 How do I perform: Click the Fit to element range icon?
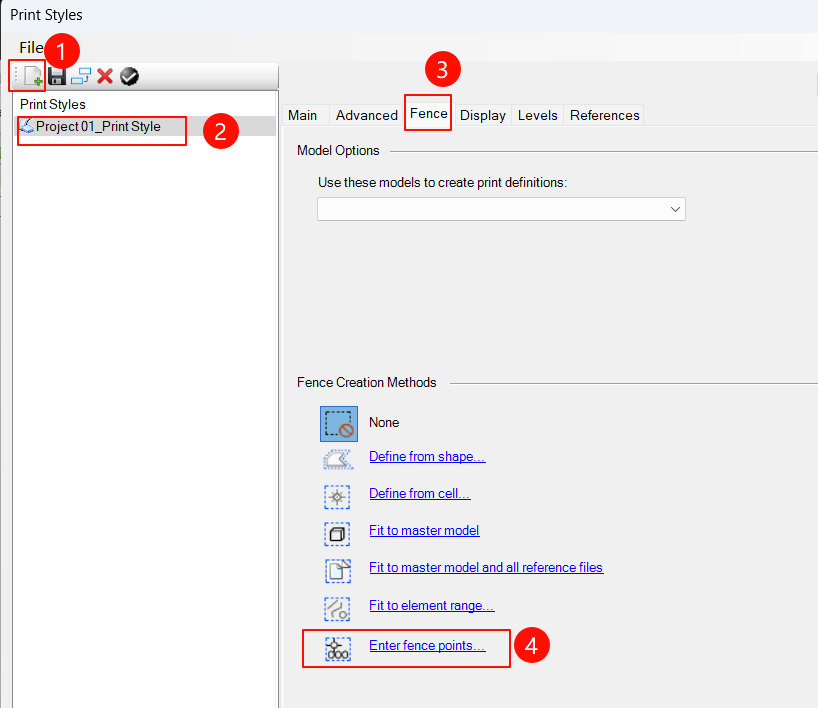click(337, 608)
